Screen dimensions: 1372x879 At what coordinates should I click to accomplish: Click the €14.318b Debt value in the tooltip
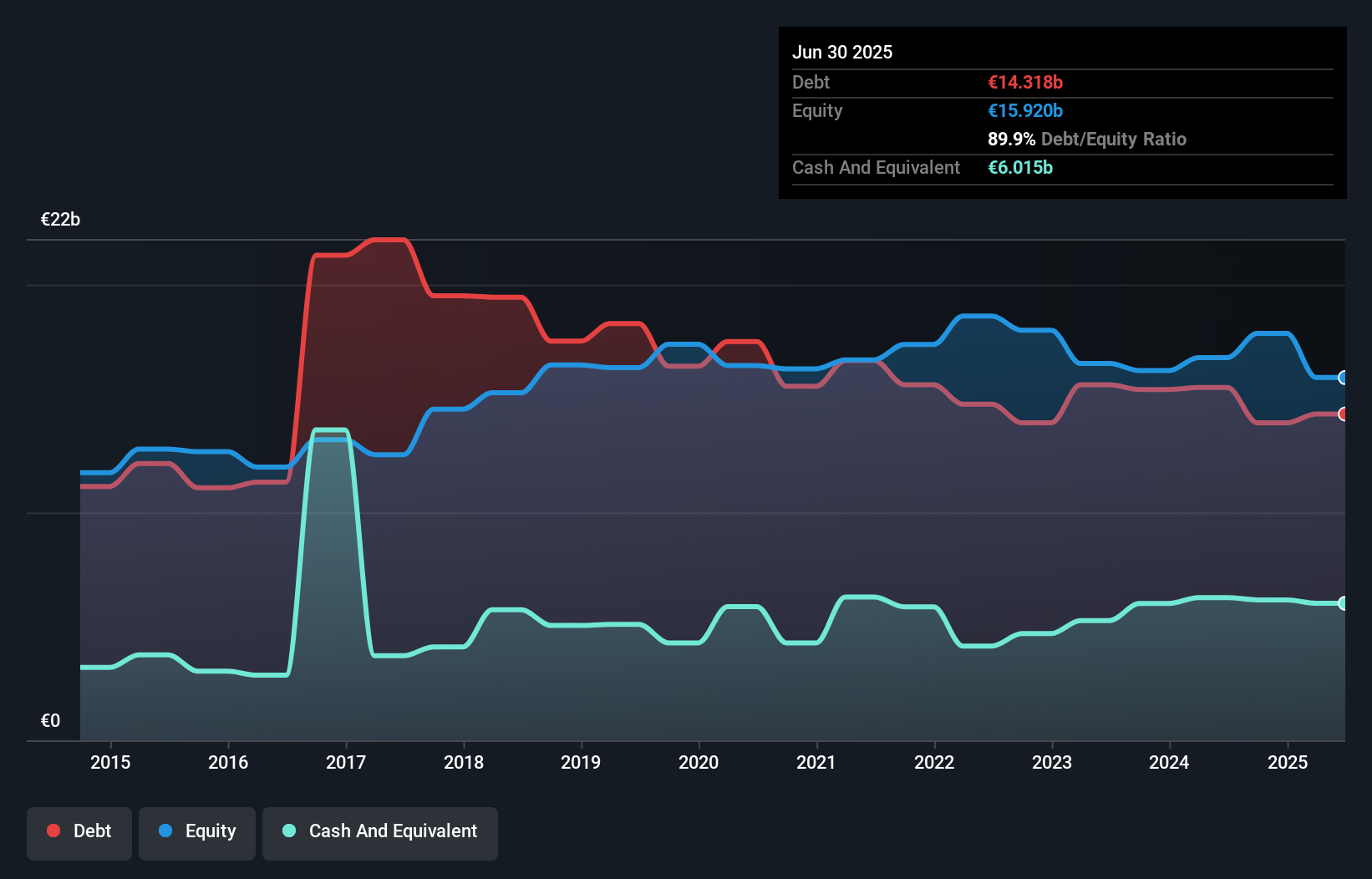pyautogui.click(x=1024, y=82)
